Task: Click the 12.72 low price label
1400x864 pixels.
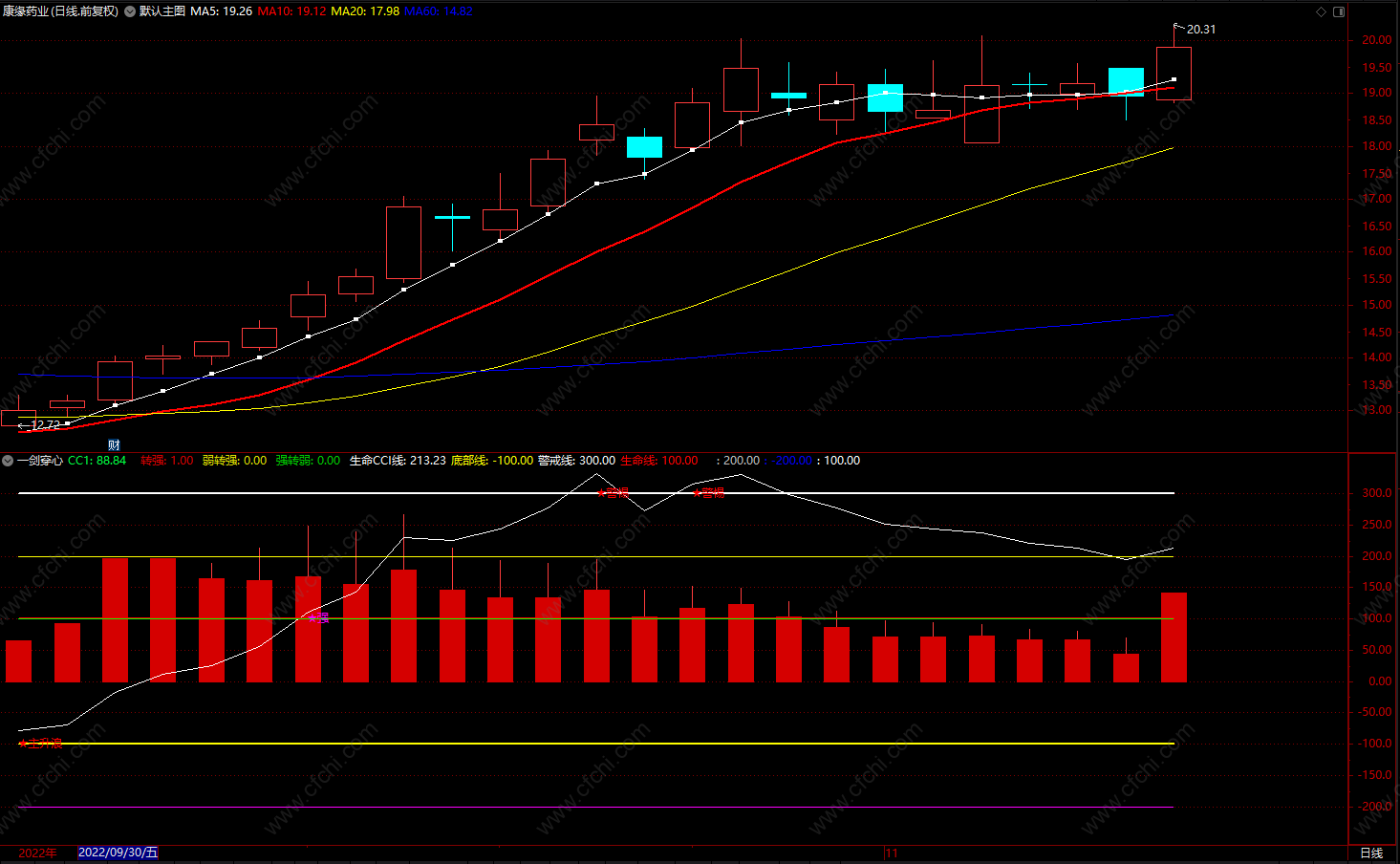Action: pos(46,425)
